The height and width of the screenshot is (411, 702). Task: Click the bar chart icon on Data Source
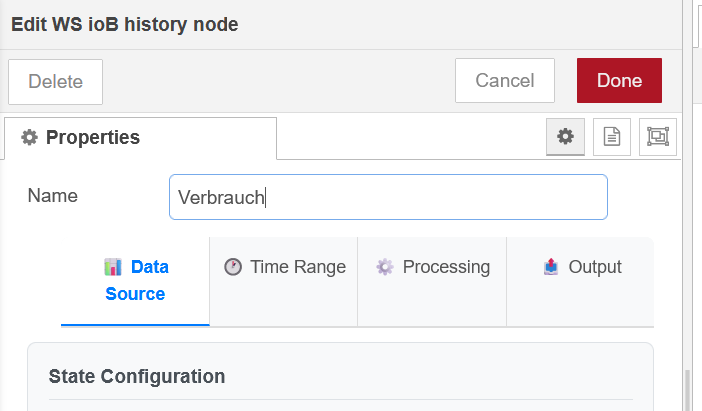(x=112, y=267)
